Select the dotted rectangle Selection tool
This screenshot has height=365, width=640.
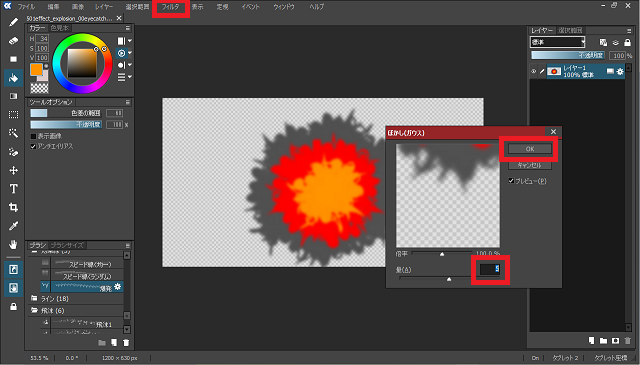click(13, 115)
